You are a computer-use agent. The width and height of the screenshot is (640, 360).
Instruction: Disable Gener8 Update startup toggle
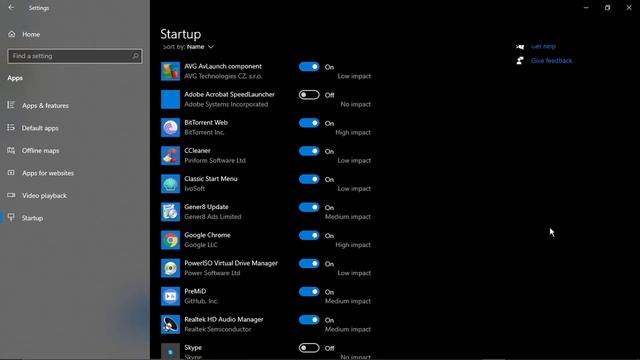click(x=309, y=207)
